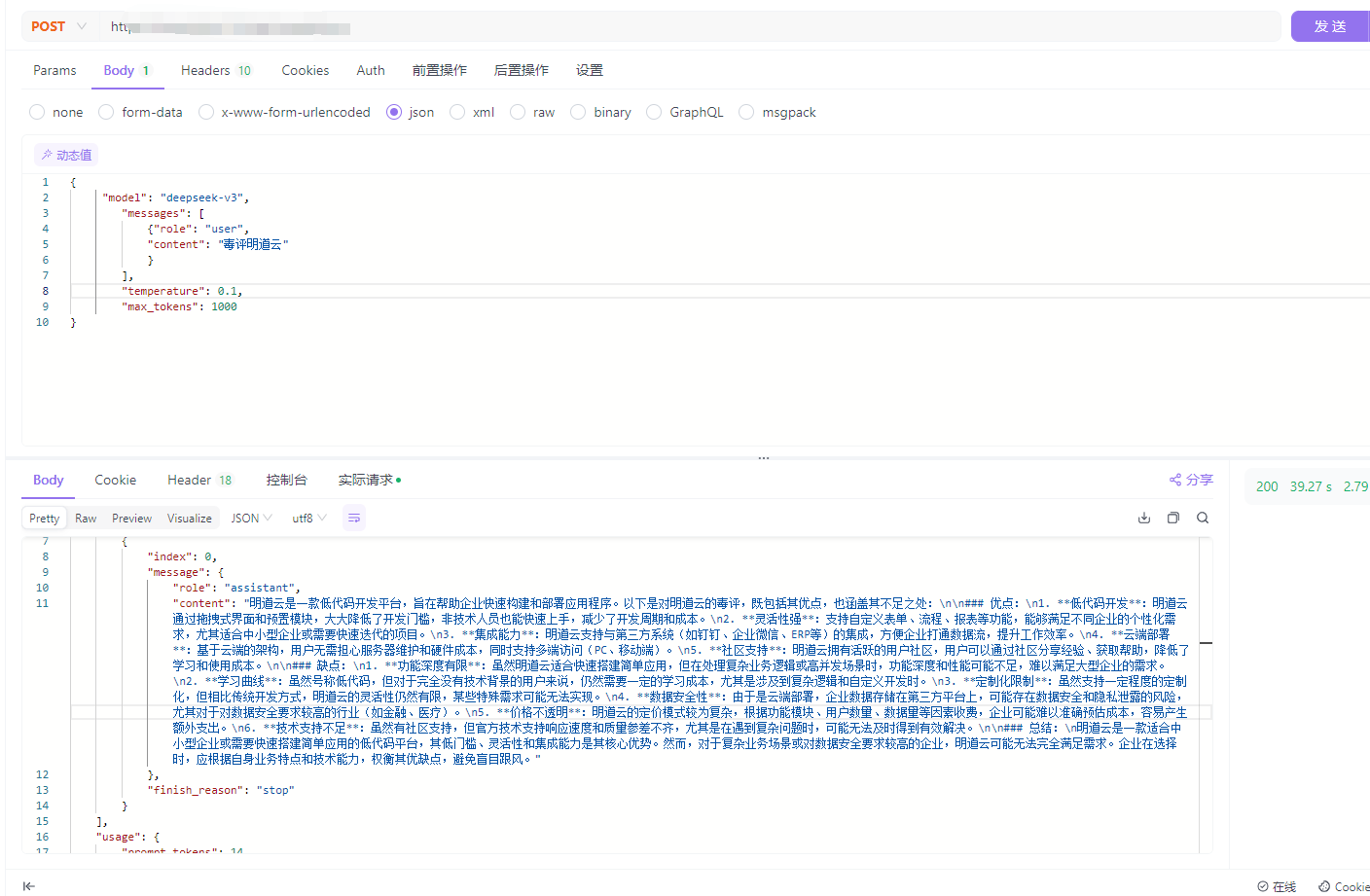Open the 控制台 response tab

(x=286, y=480)
